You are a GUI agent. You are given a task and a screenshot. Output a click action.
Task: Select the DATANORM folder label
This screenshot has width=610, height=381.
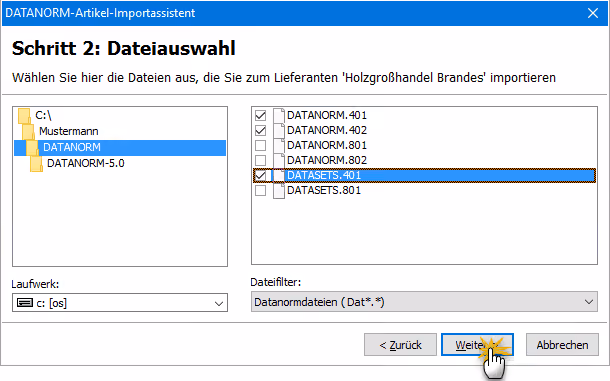[72, 147]
